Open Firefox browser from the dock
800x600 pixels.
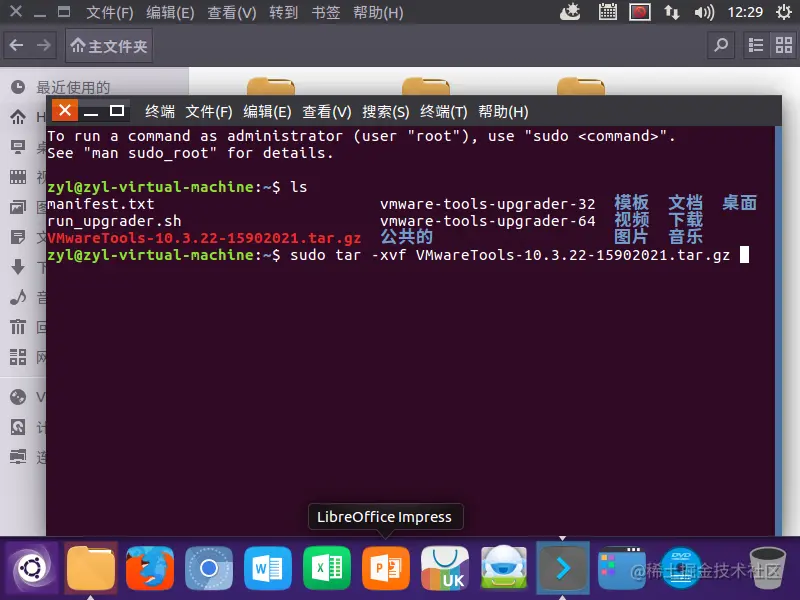click(x=150, y=568)
